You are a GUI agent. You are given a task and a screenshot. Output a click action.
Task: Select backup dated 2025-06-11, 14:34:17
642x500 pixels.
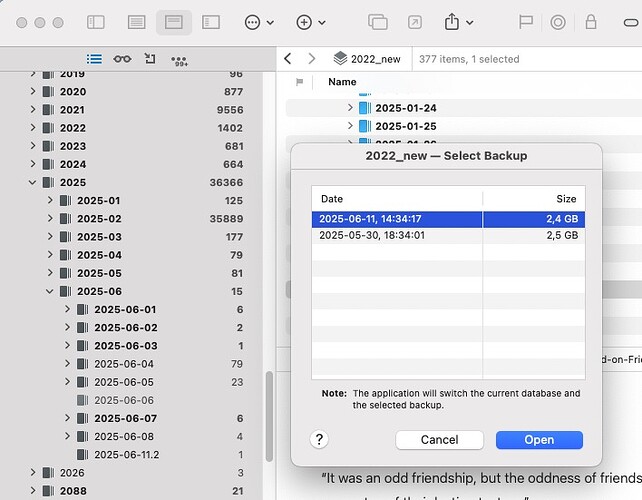[x=448, y=219]
